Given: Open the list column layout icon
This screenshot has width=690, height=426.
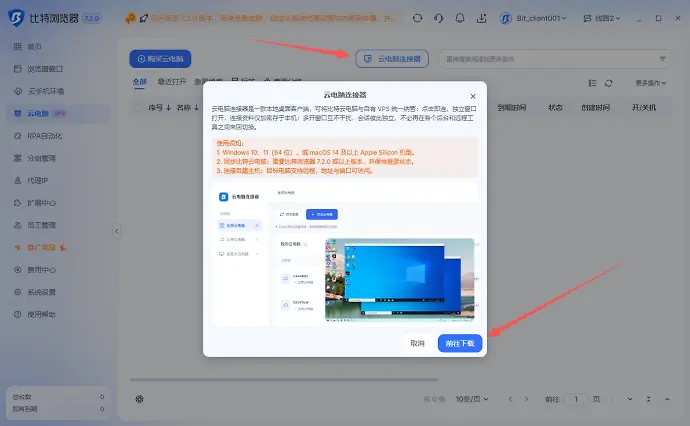Looking at the screenshot, I should click(592, 83).
